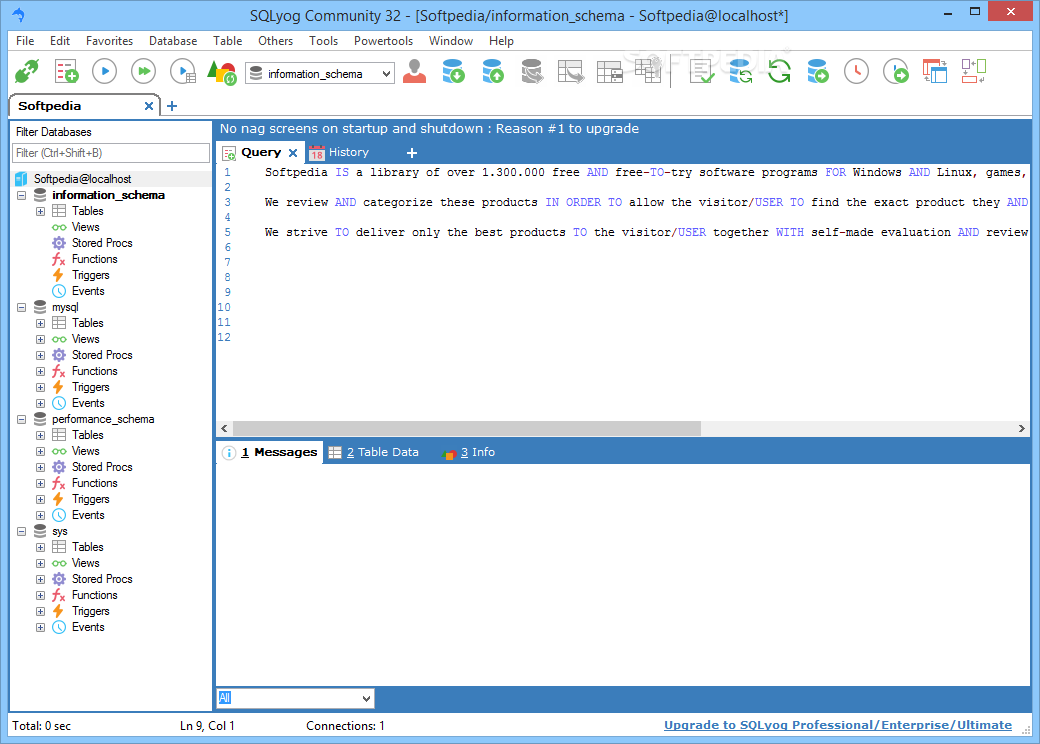This screenshot has width=1040, height=744.
Task: Open the scheduled backup clock icon
Action: click(x=856, y=71)
